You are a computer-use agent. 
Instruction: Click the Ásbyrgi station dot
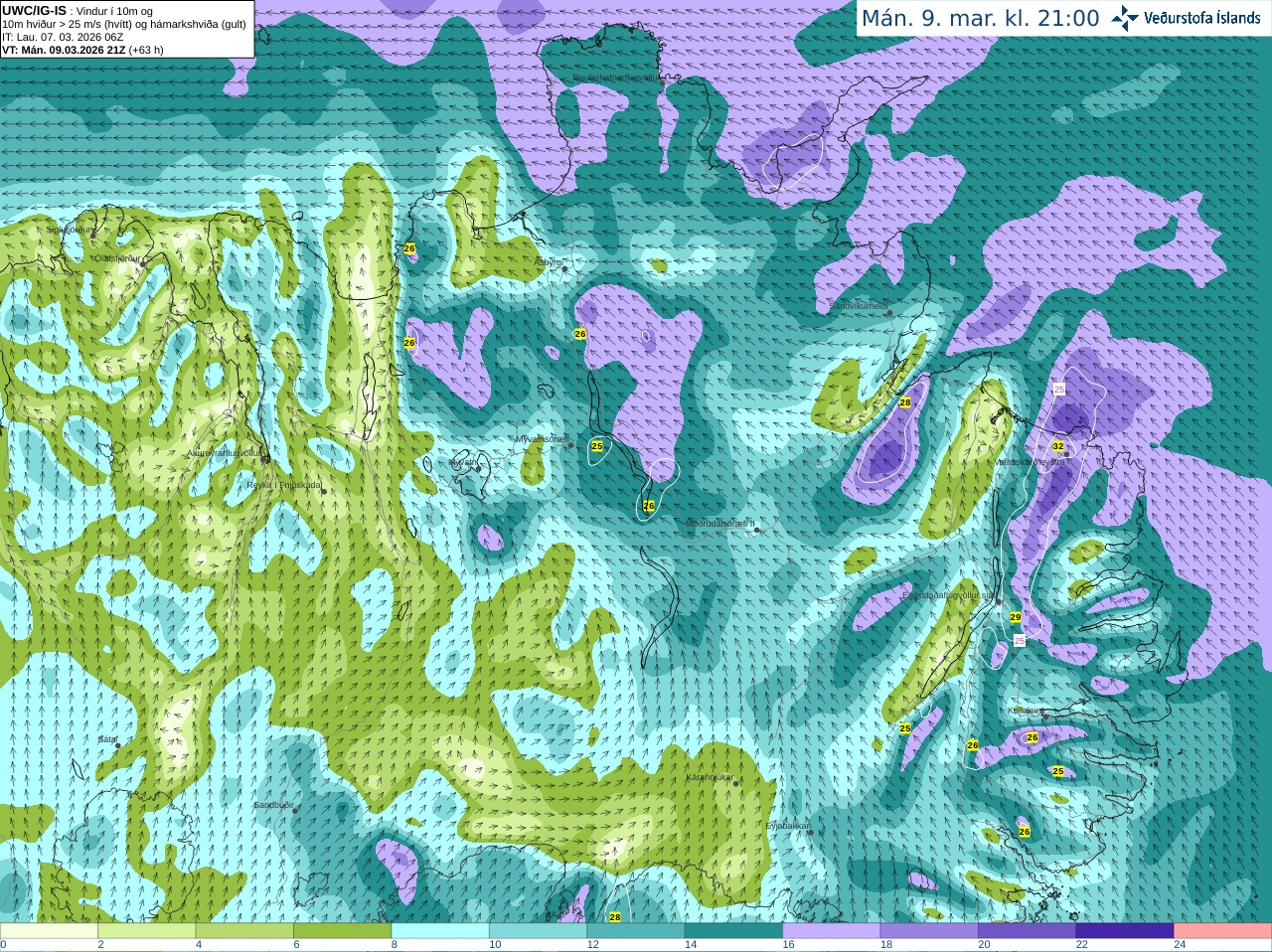564,268
